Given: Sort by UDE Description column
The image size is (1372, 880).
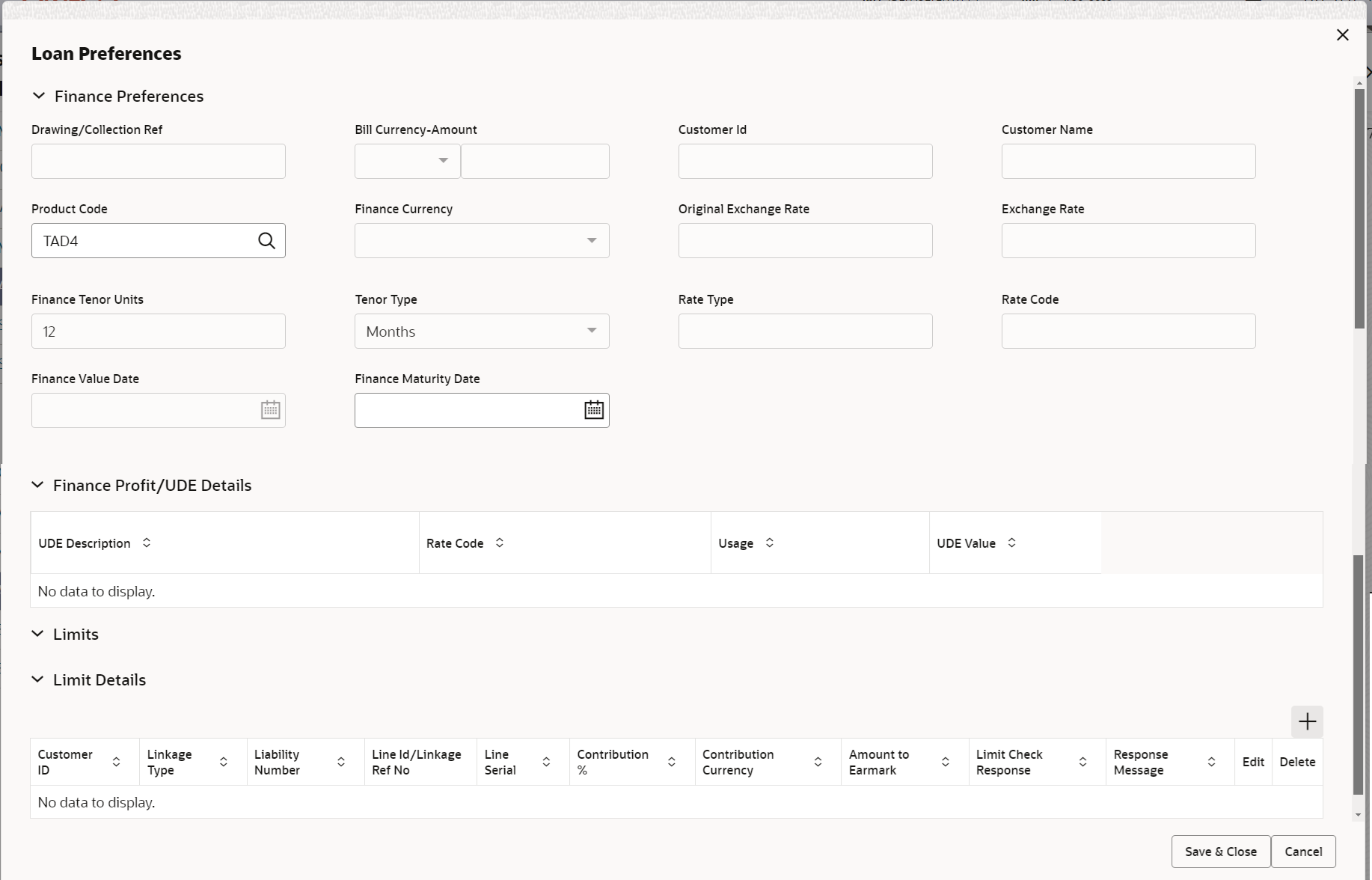Looking at the screenshot, I should pyautogui.click(x=147, y=543).
